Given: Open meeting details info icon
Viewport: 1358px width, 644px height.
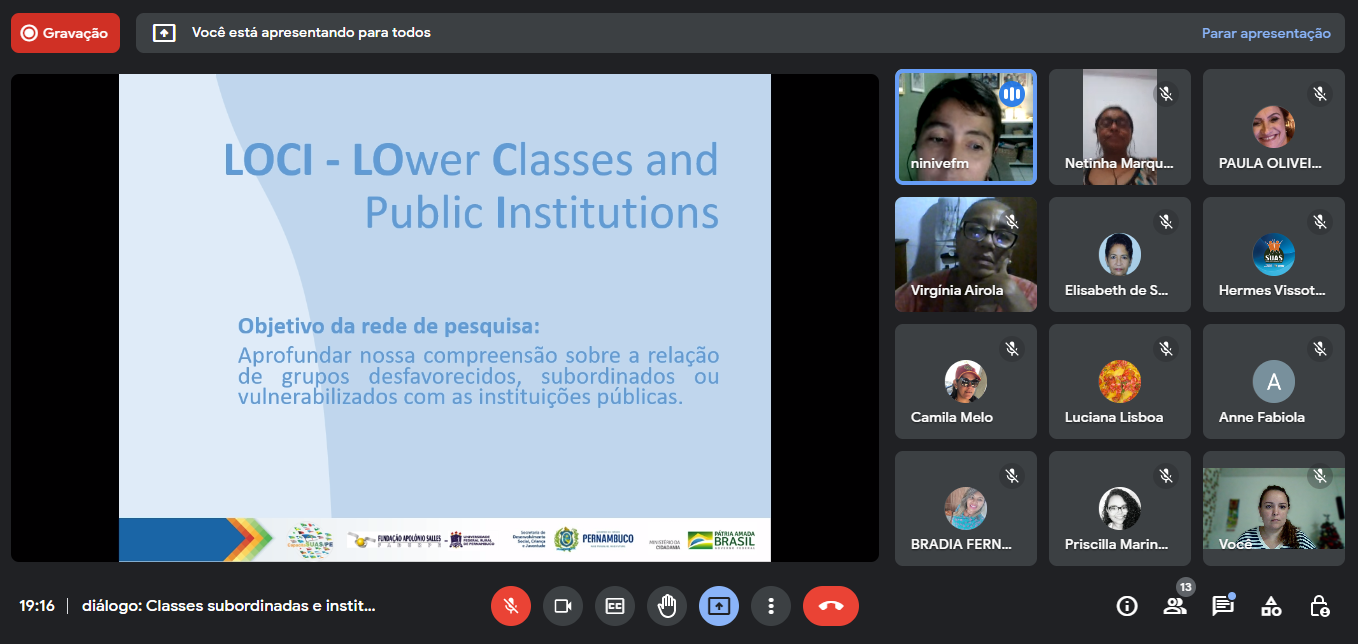Looking at the screenshot, I should point(1127,606).
